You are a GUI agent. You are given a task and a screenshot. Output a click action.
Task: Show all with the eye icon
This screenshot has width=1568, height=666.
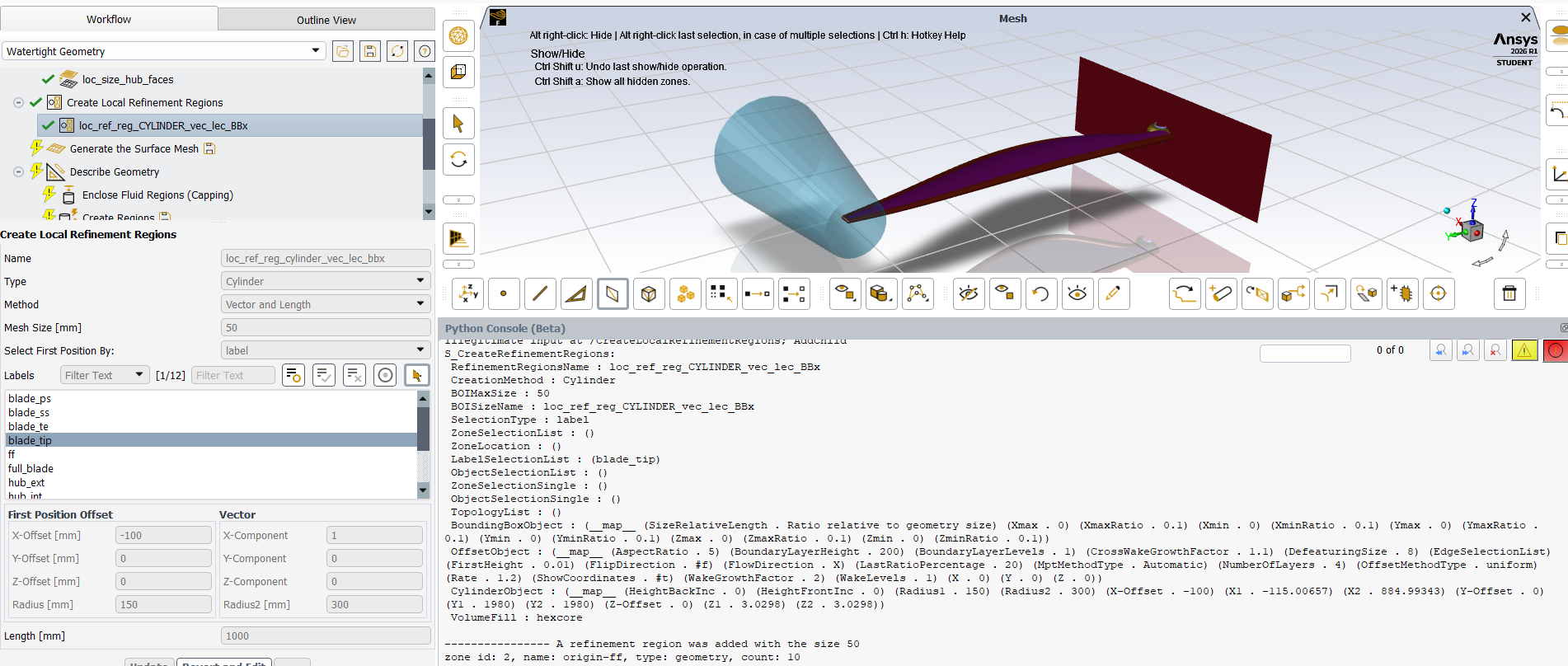(1077, 293)
